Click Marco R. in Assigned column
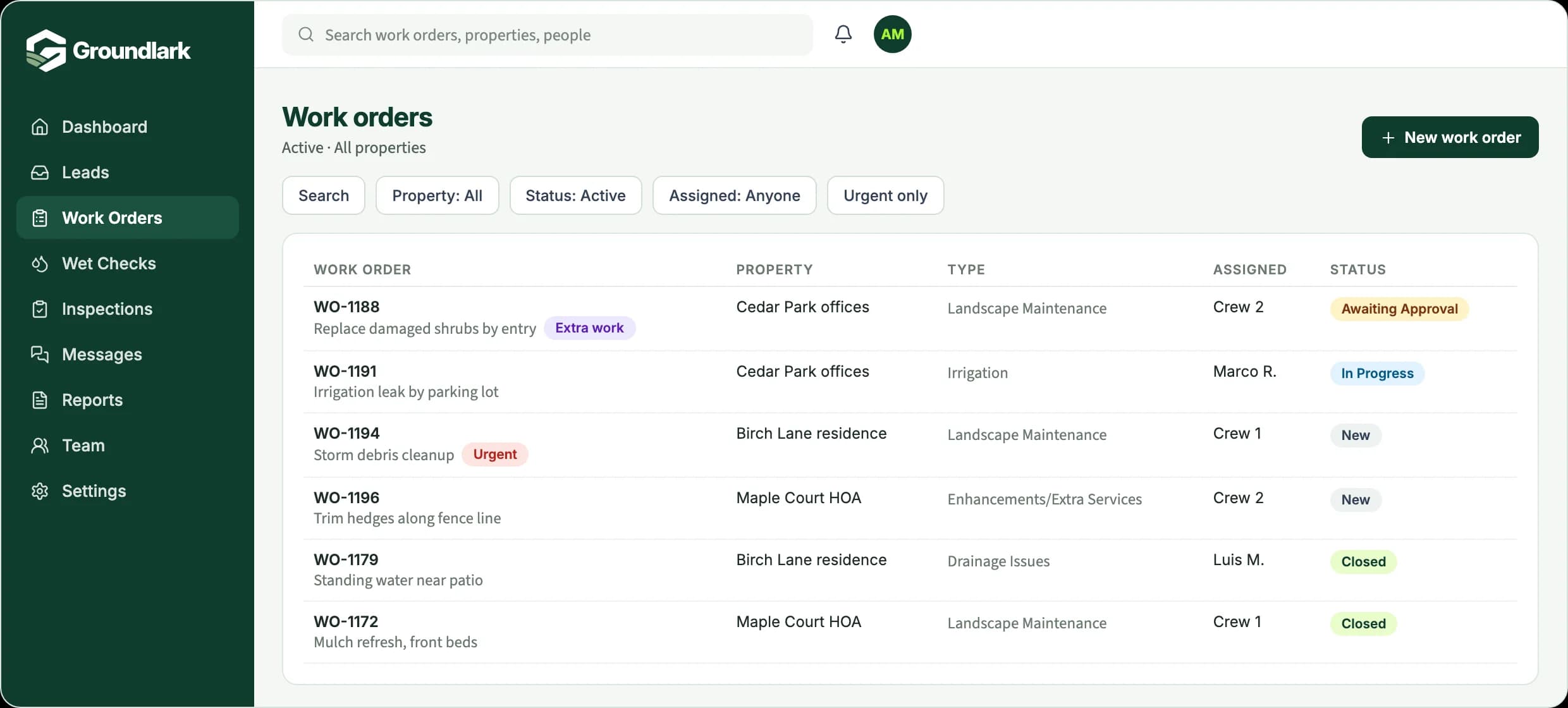The height and width of the screenshot is (708, 1568). (x=1244, y=372)
